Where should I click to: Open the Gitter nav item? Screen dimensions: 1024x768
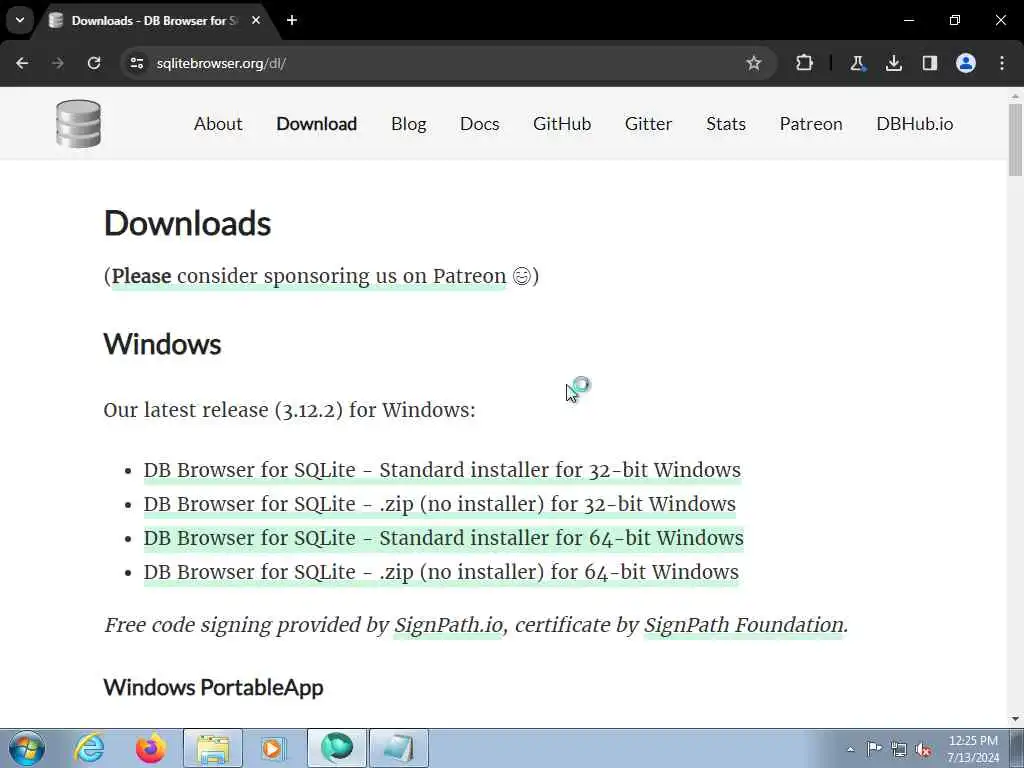(x=648, y=123)
